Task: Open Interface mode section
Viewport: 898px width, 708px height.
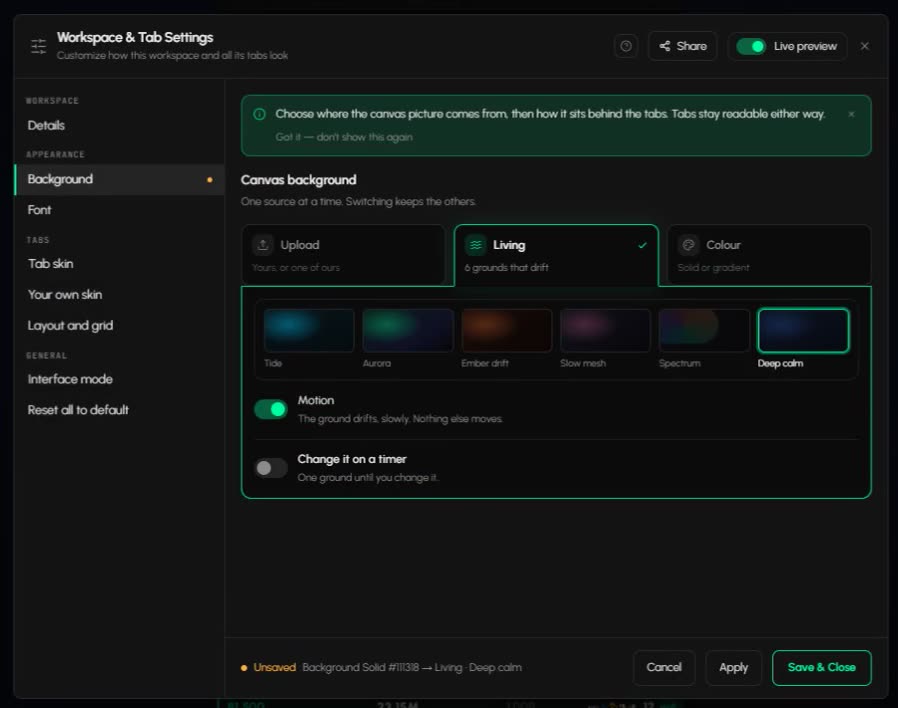Action: pos(119,379)
